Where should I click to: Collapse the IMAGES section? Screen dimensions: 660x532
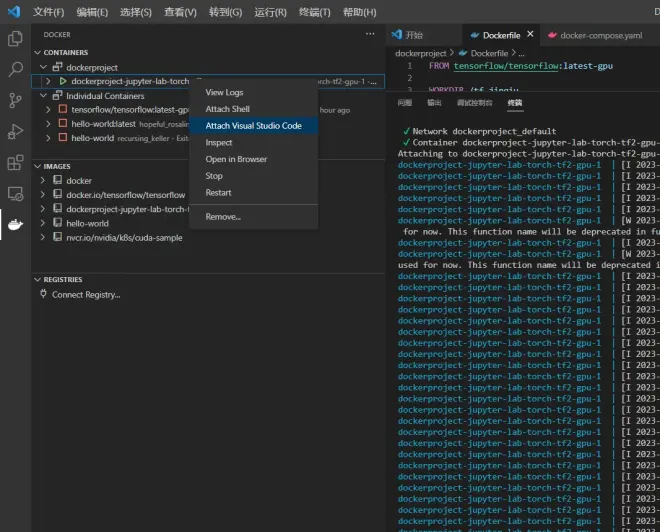point(37,166)
